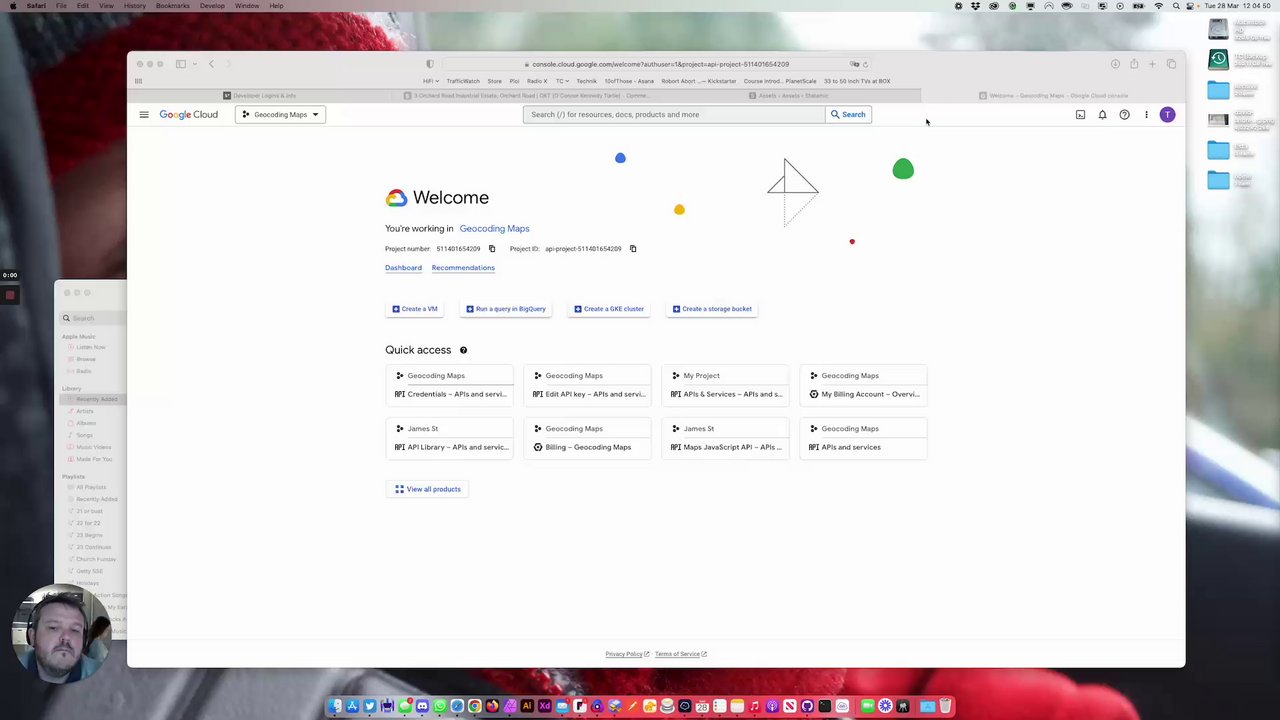The image size is (1280, 720).
Task: Open My Project APIs & Services card
Action: coord(726,385)
